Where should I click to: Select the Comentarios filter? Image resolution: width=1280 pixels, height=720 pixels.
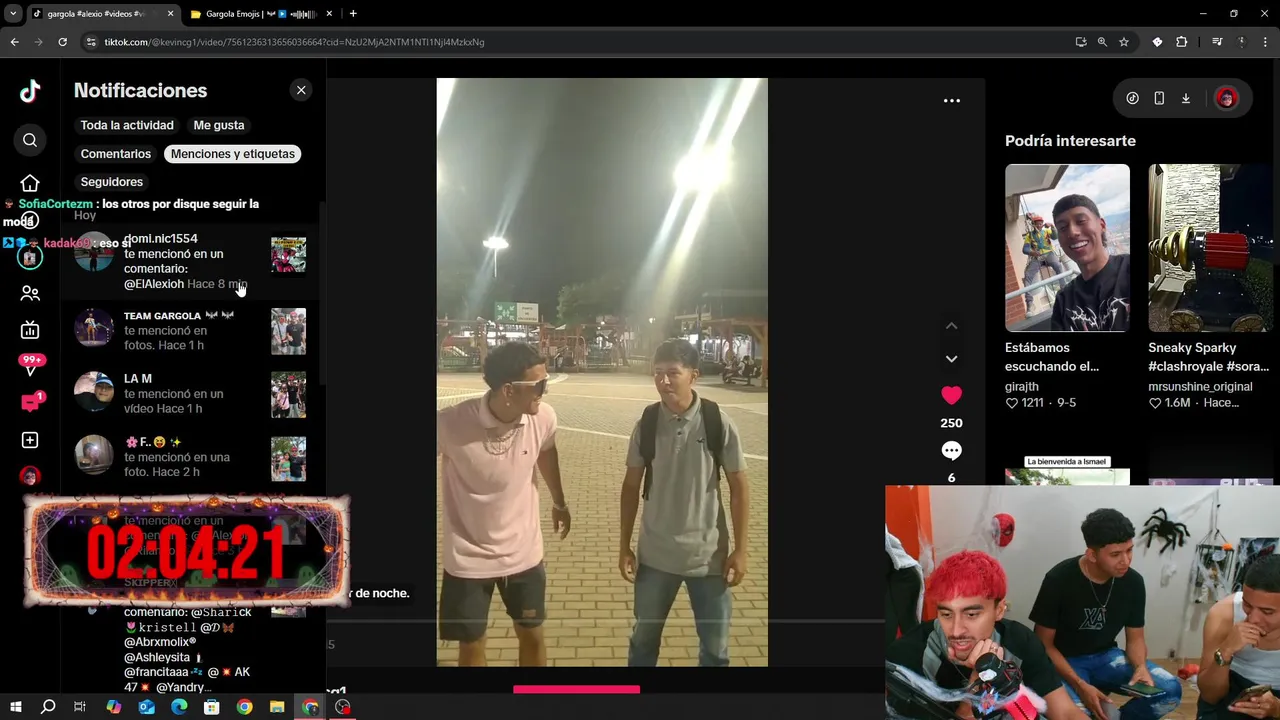[116, 154]
